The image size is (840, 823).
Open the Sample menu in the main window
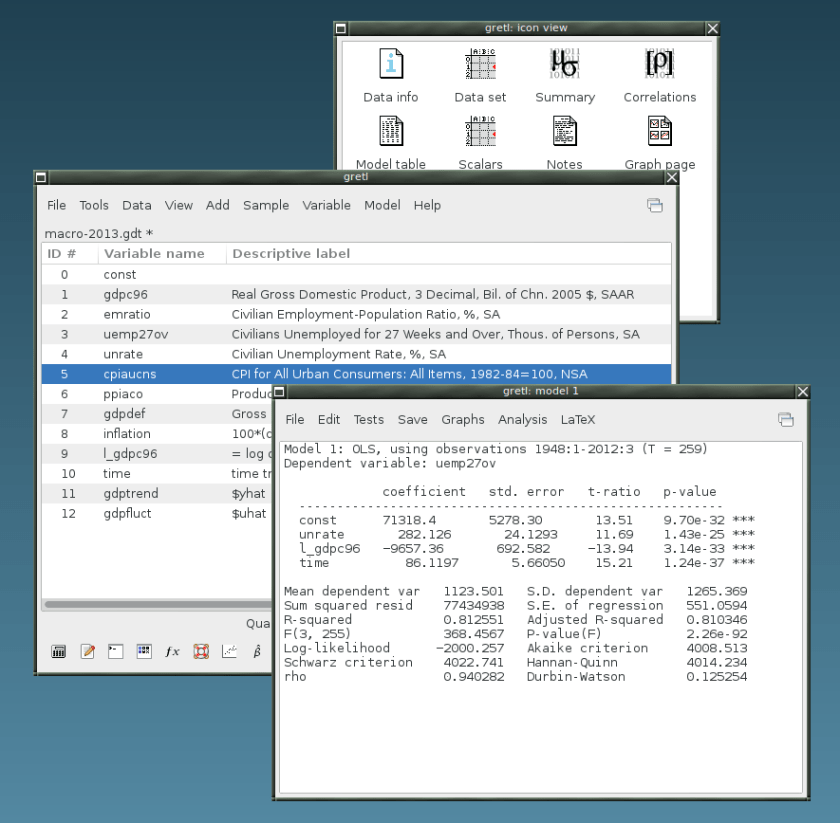pyautogui.click(x=266, y=205)
